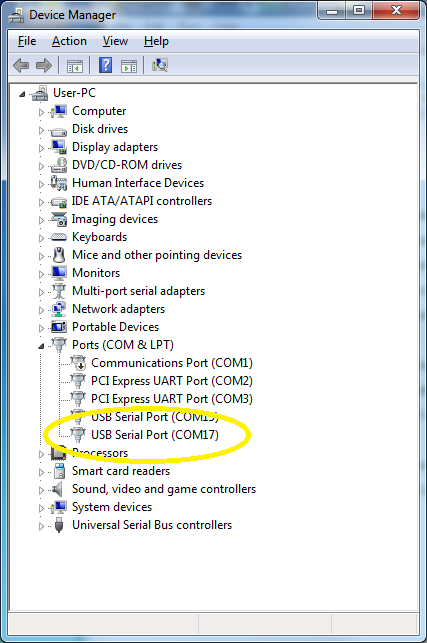Select USB Serial Port (COM17)
The width and height of the screenshot is (427, 643).
155,435
